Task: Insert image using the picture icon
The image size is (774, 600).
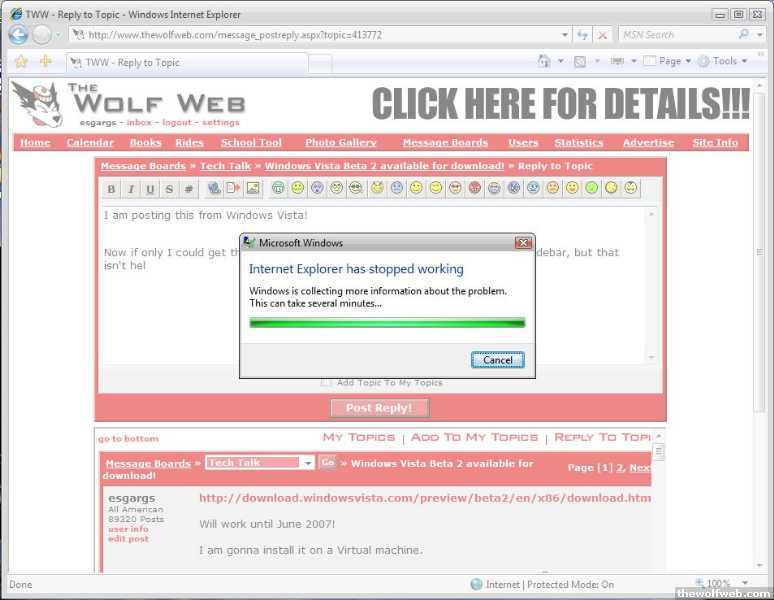Action: click(253, 188)
